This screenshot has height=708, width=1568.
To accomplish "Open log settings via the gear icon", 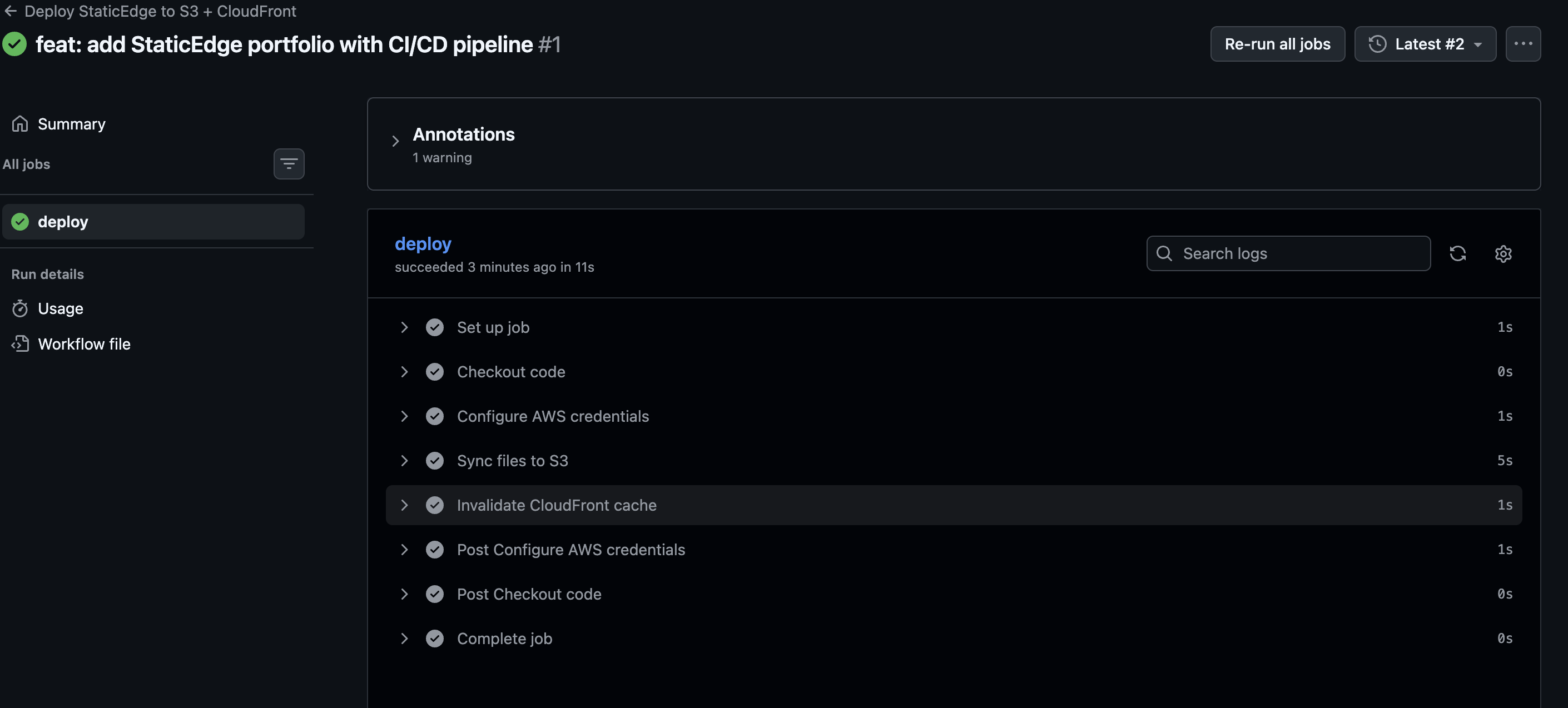I will point(1503,253).
